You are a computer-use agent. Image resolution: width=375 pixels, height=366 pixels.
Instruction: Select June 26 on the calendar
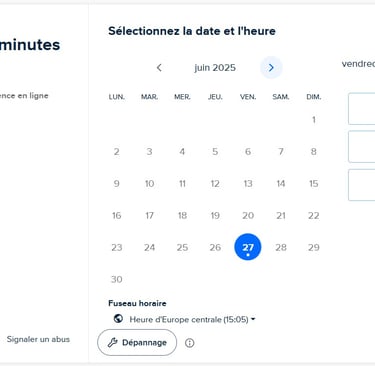(215, 247)
